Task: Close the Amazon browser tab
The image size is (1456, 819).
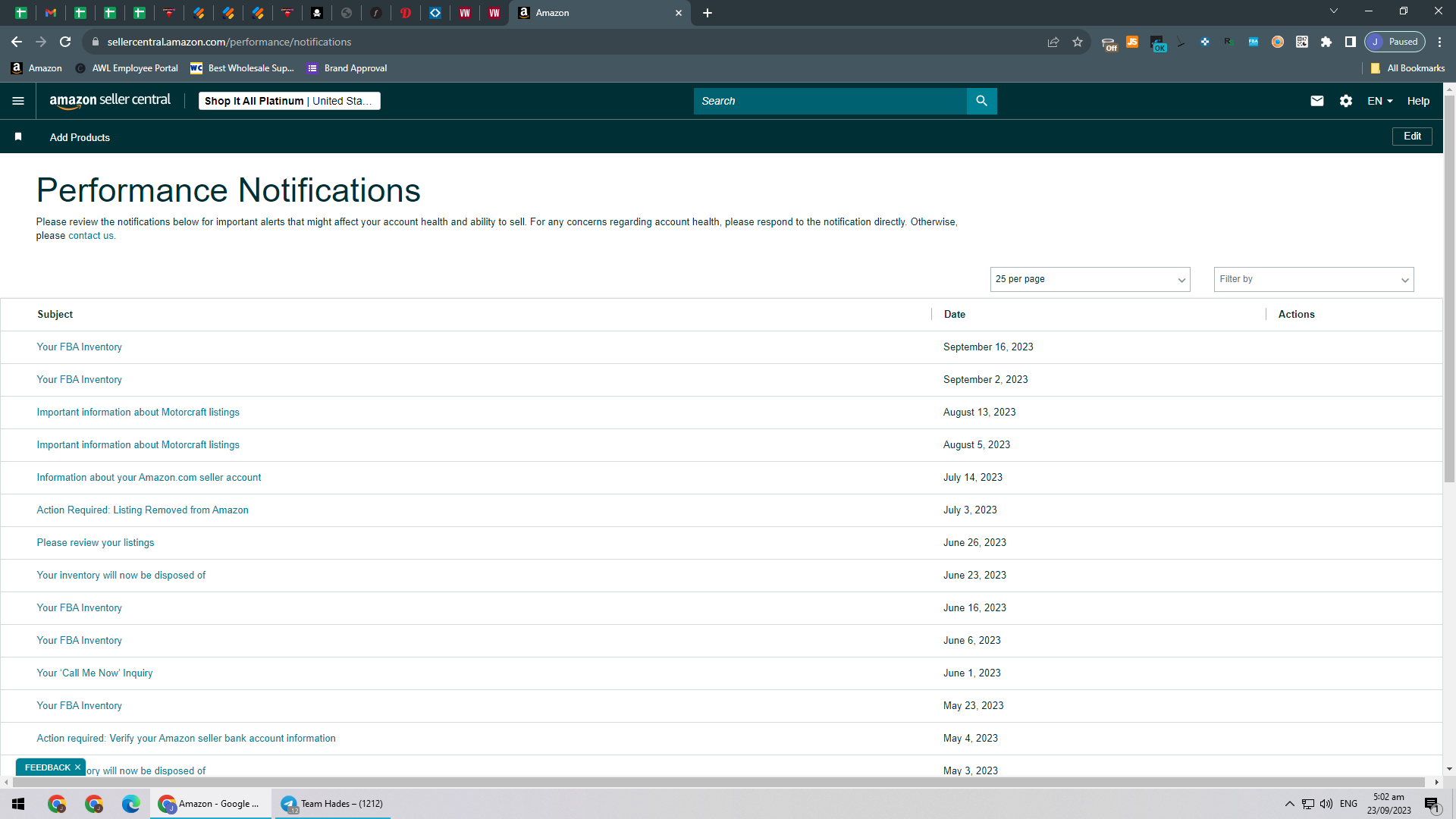Action: [679, 13]
